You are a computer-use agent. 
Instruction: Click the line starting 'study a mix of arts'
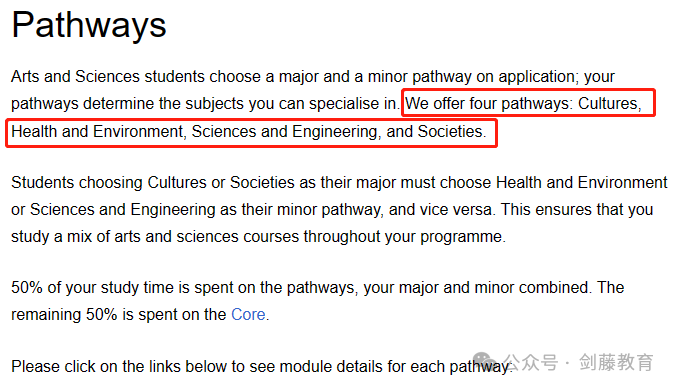pos(258,237)
